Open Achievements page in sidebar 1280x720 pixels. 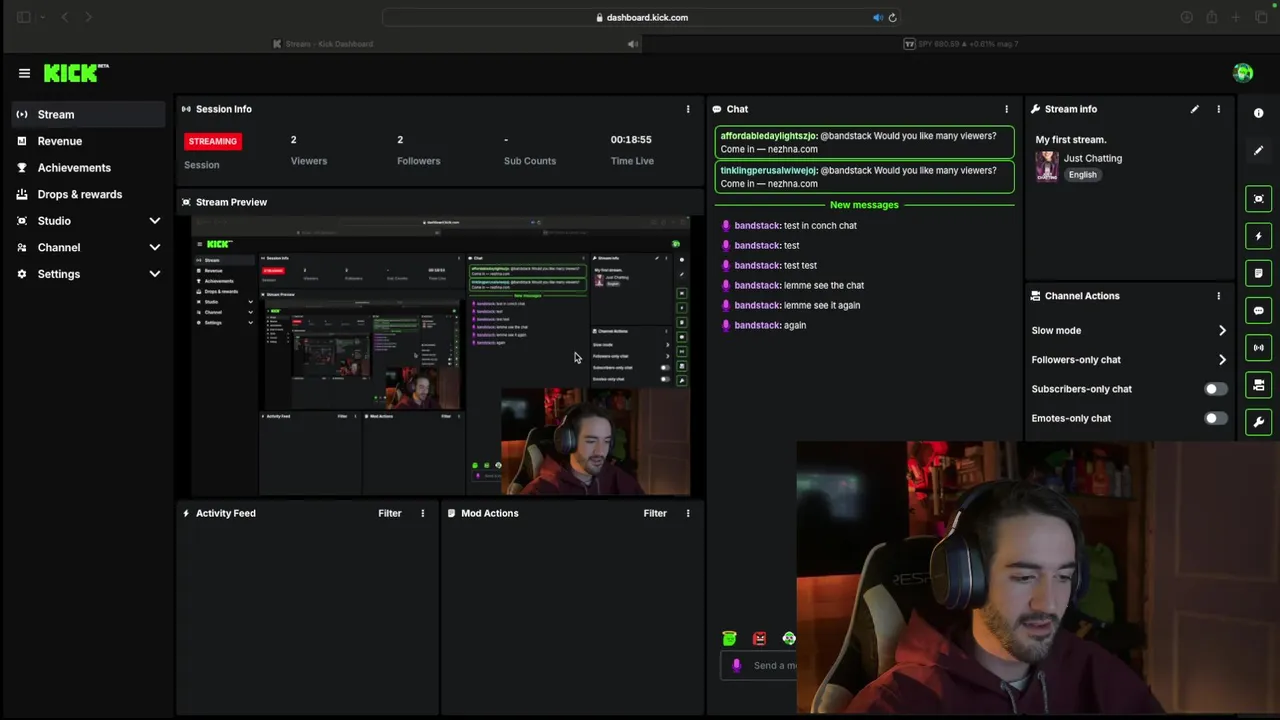88,168
